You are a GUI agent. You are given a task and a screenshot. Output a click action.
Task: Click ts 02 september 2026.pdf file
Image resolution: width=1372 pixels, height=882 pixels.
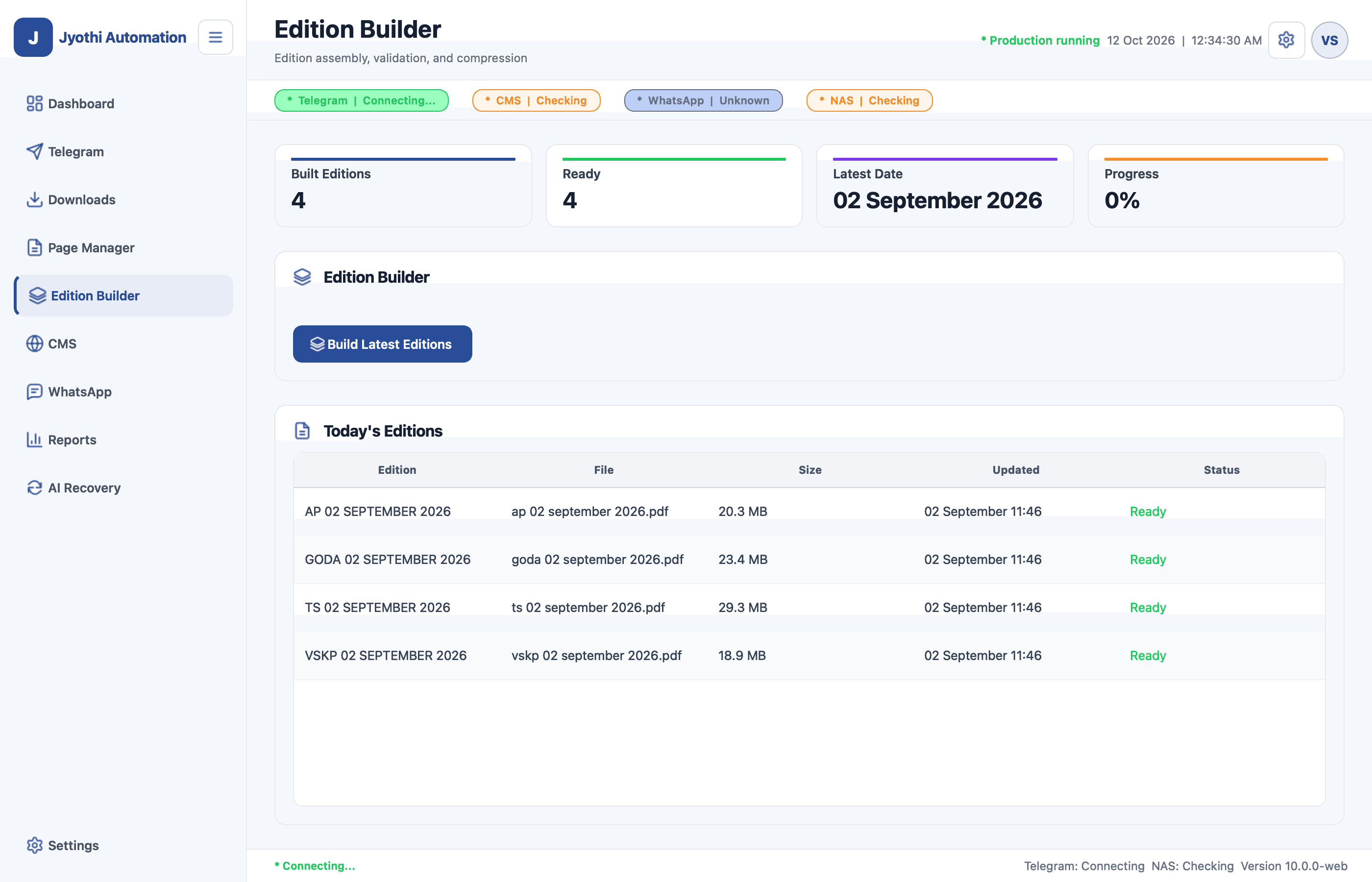click(x=588, y=608)
